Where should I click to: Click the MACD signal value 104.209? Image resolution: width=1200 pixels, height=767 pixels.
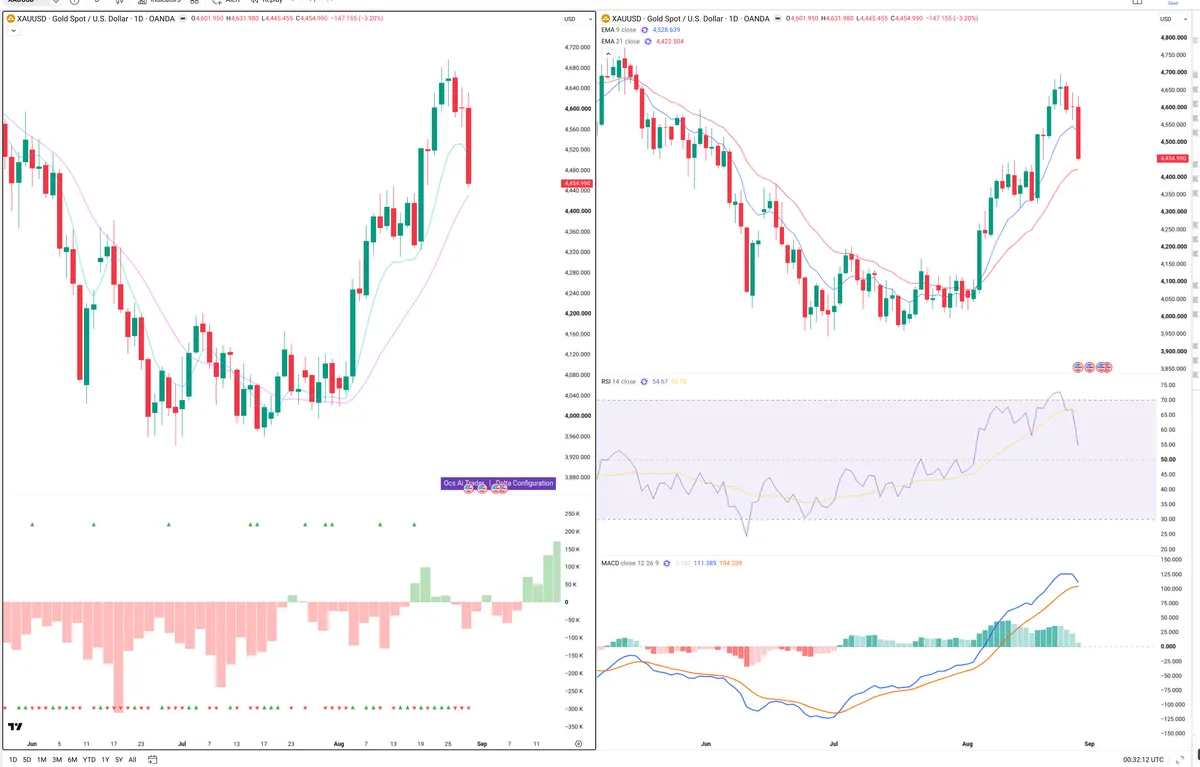(x=730, y=563)
